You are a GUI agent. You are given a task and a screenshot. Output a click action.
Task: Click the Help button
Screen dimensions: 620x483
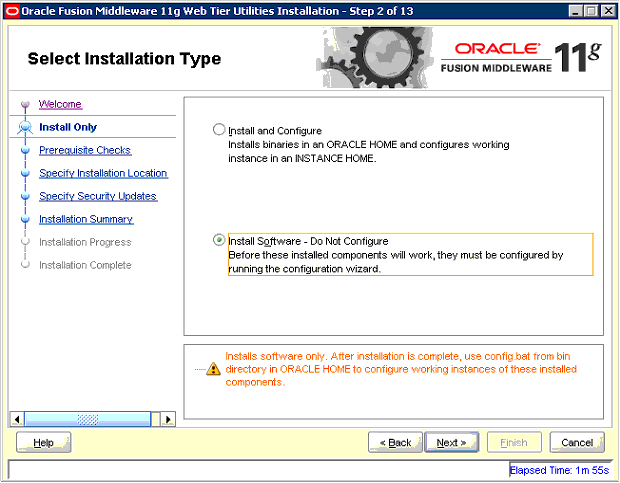(43, 442)
